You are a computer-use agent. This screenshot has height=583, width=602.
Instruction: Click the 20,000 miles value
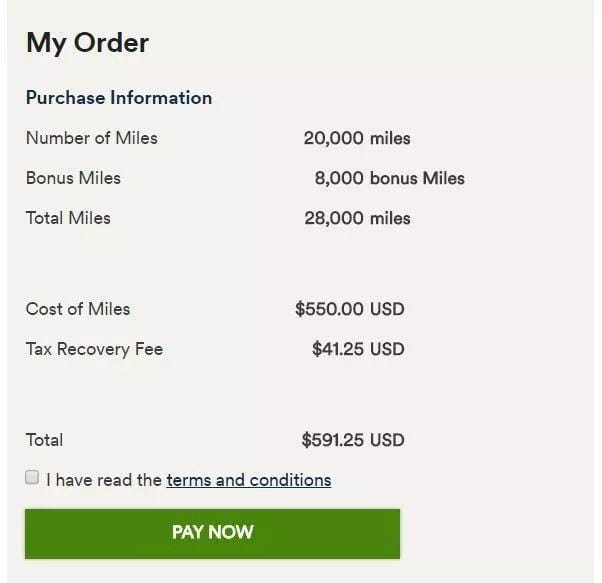click(356, 139)
